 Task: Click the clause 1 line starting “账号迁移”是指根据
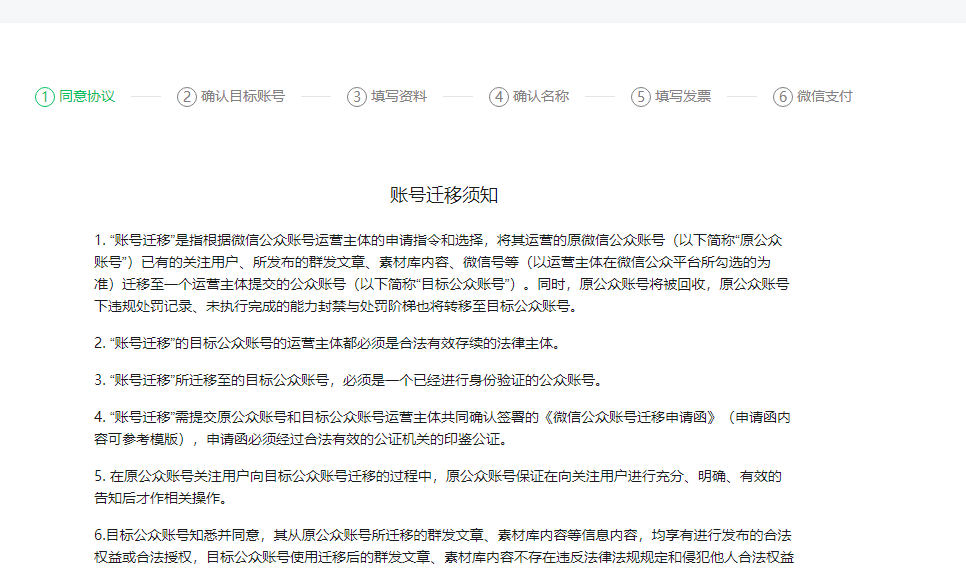click(x=438, y=240)
